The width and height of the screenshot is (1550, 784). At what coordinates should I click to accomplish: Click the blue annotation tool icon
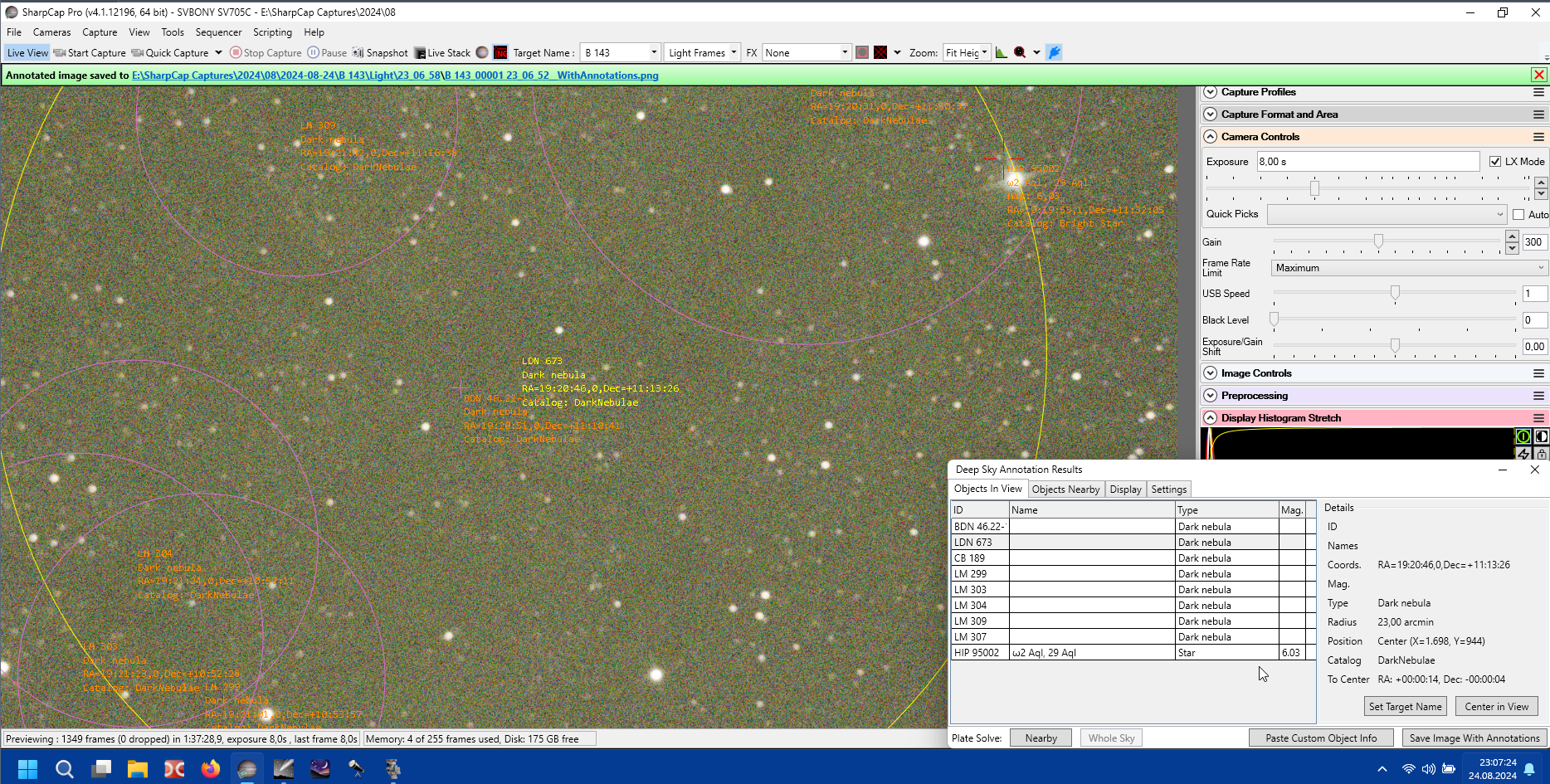point(1054,52)
